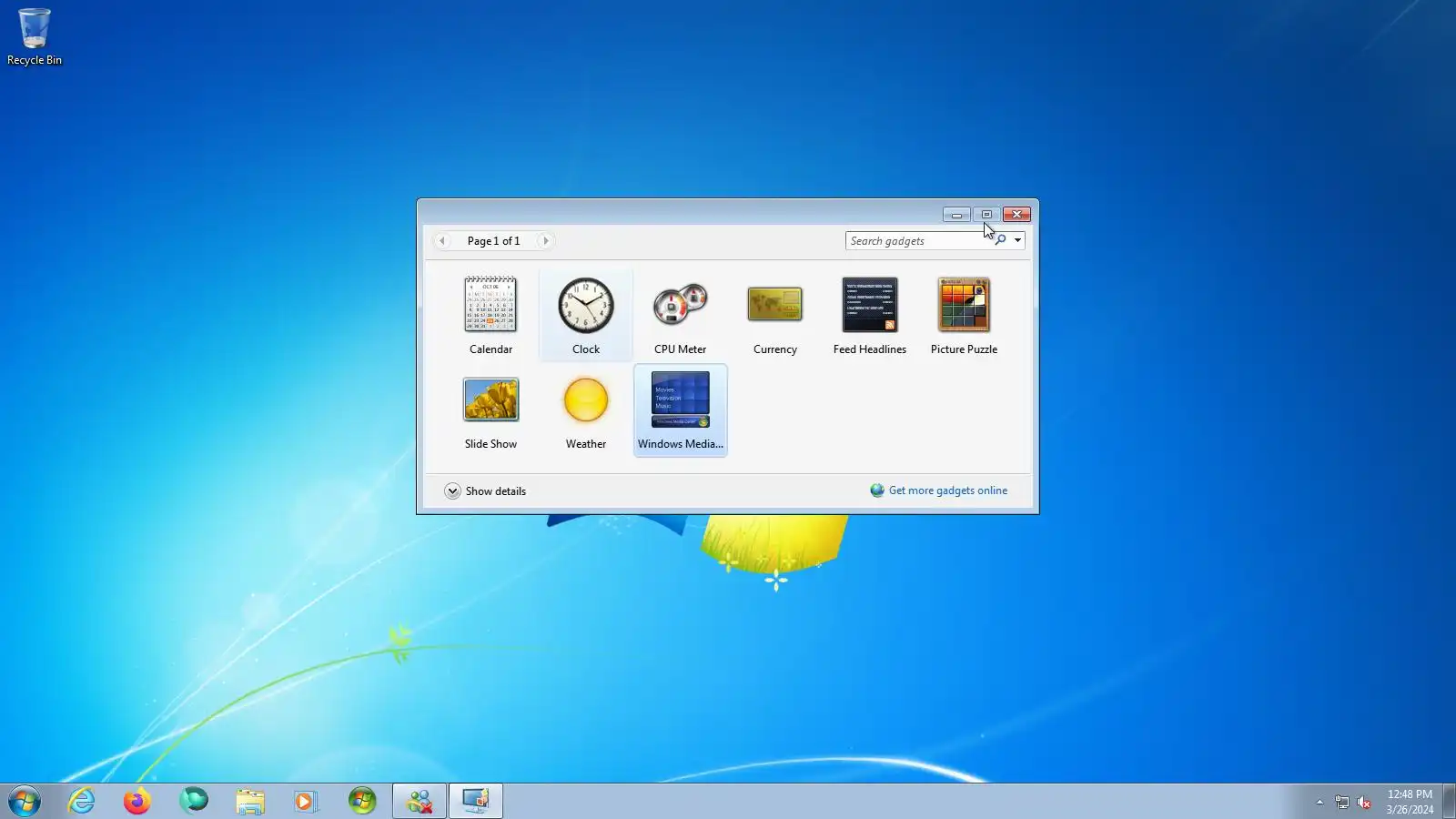Select the Feed Headlines gadget

point(869,316)
